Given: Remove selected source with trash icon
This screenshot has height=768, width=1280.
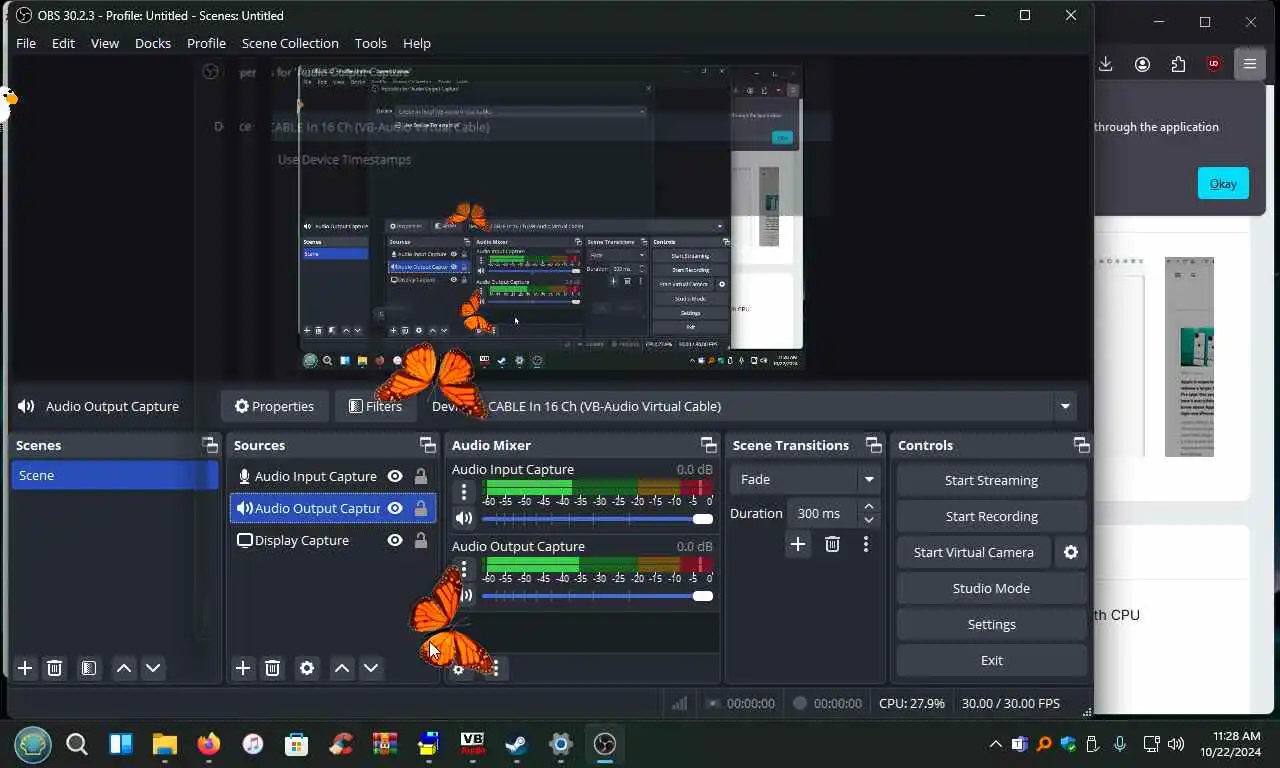Looking at the screenshot, I should tap(272, 668).
